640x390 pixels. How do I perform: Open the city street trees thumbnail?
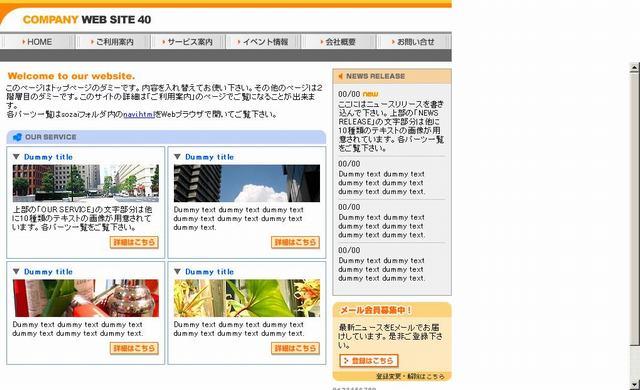(86, 183)
